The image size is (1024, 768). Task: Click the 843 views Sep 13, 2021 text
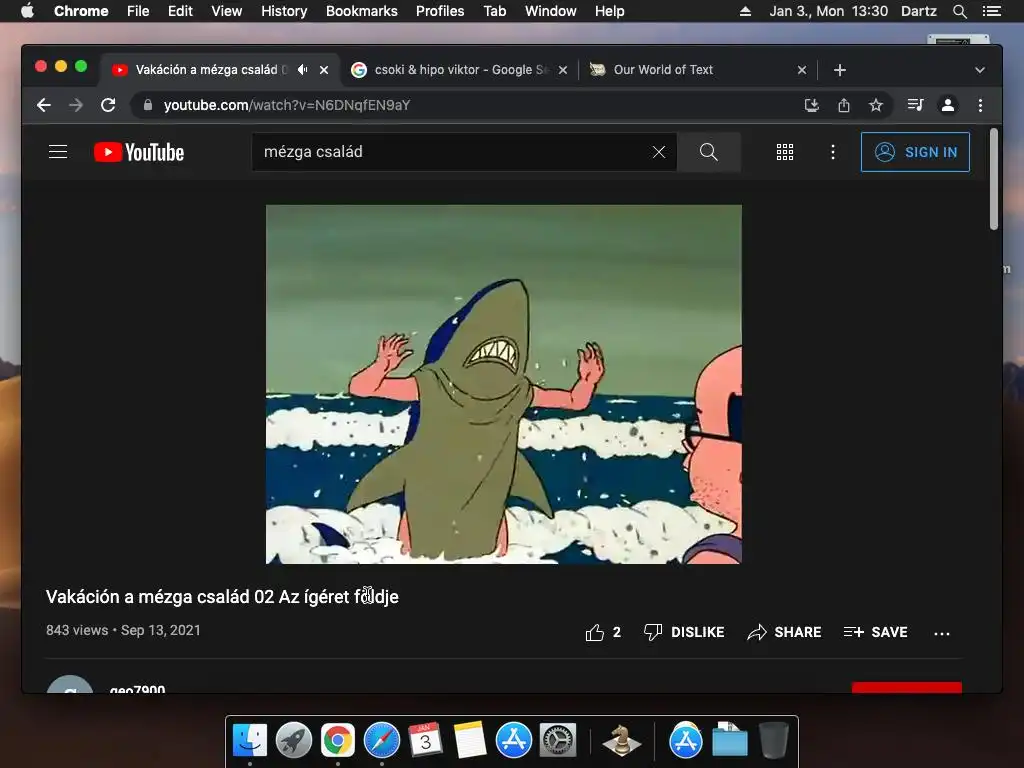click(123, 630)
